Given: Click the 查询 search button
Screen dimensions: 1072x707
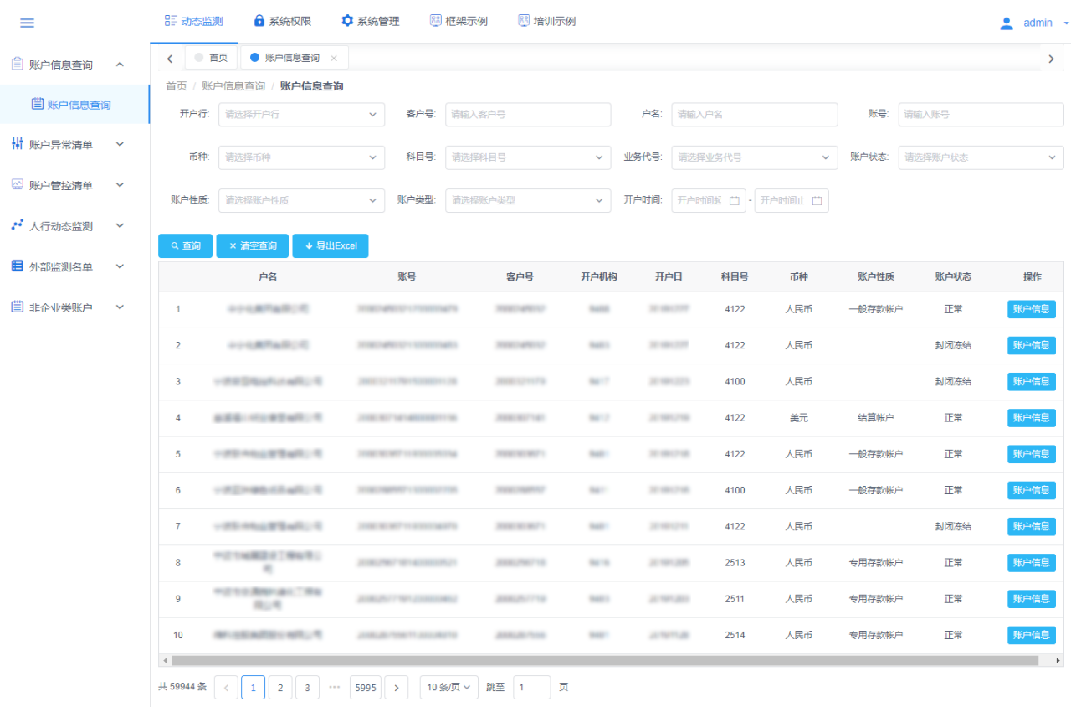Looking at the screenshot, I should (186, 246).
